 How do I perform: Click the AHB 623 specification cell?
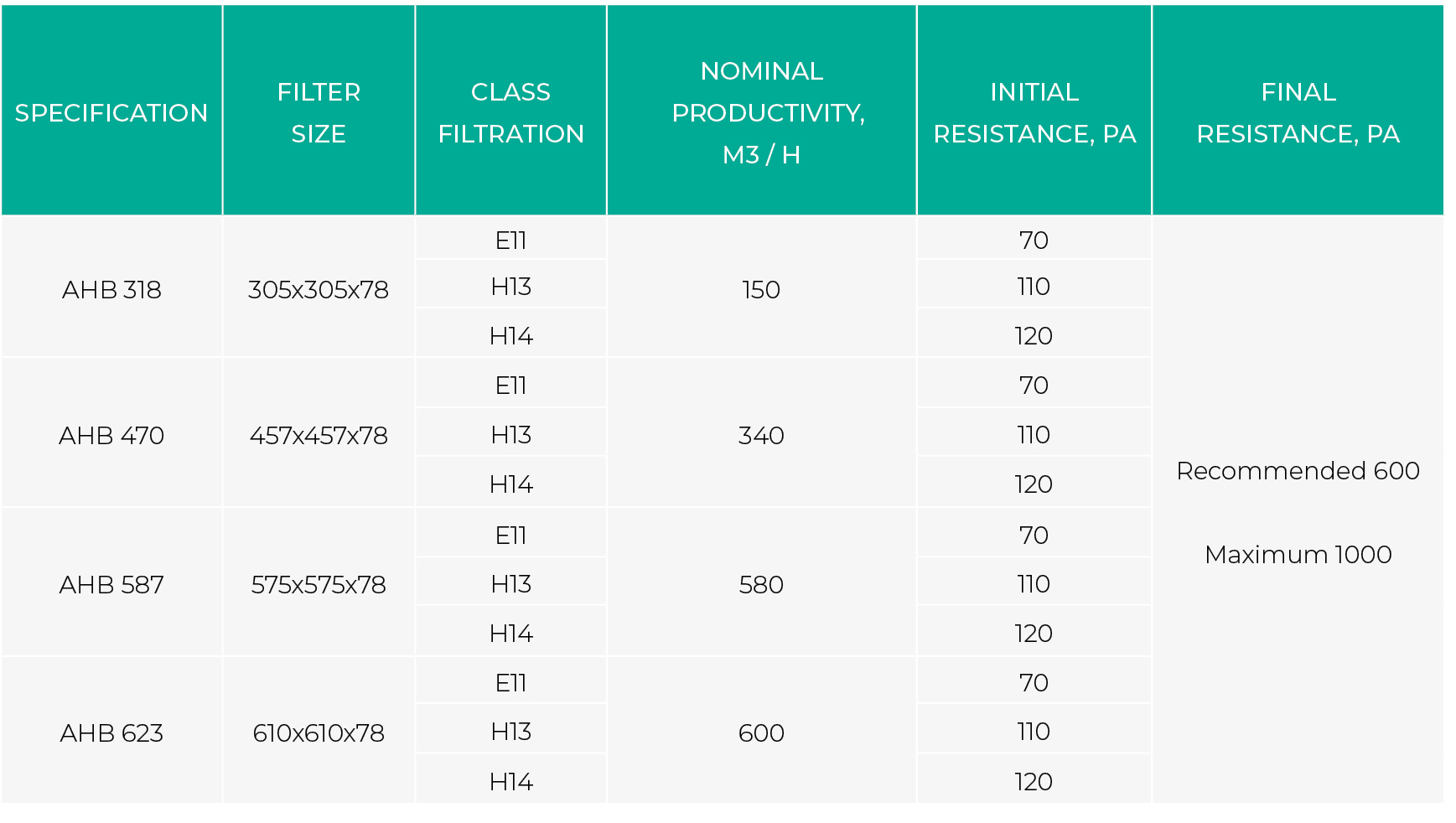pyautogui.click(x=111, y=732)
